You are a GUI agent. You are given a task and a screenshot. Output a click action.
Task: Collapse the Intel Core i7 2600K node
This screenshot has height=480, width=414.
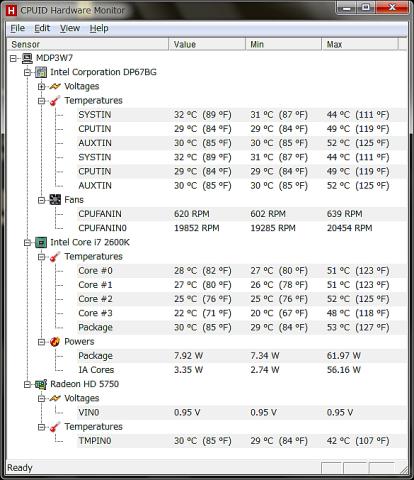[x=28, y=243]
